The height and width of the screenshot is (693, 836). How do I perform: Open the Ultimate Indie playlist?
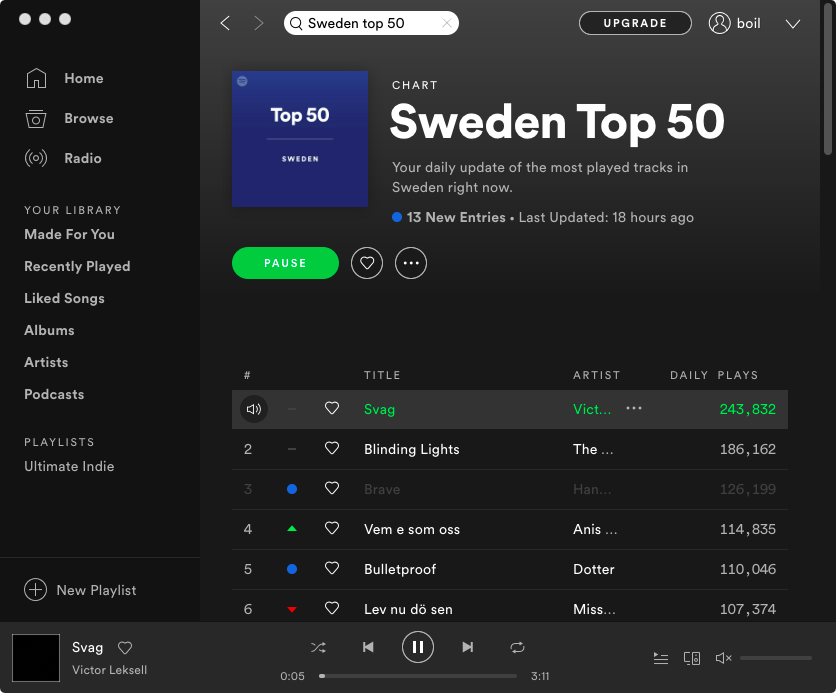point(69,466)
